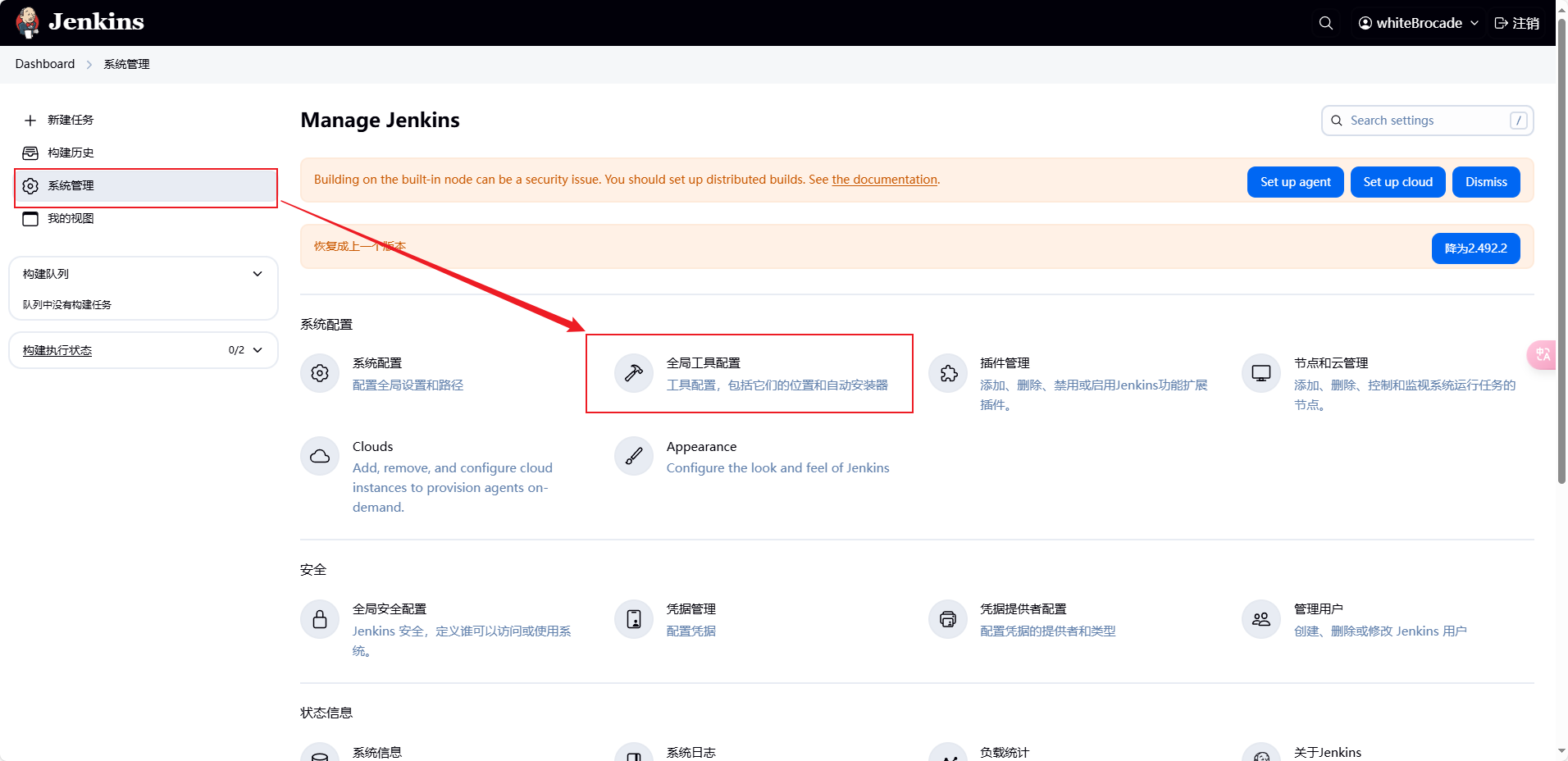1568x761 pixels.
Task: Click the 系统管理 breadcrumb item
Action: [126, 64]
